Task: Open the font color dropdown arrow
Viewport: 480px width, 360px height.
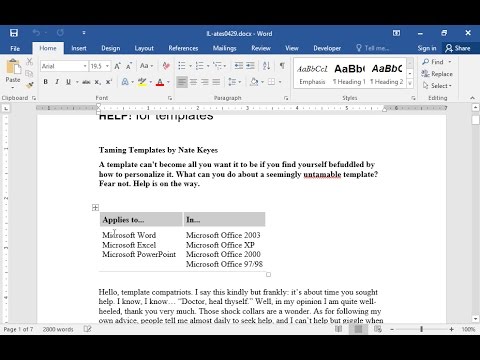Action: (168, 82)
